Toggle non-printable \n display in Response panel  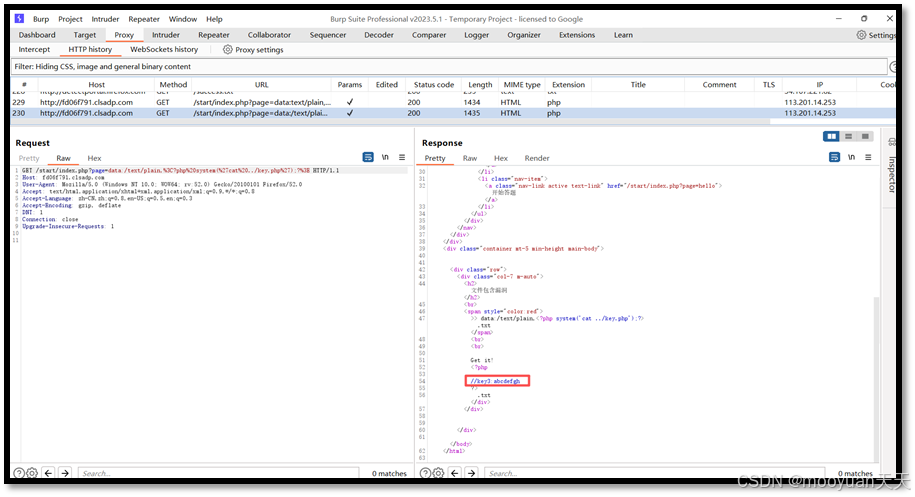point(851,158)
